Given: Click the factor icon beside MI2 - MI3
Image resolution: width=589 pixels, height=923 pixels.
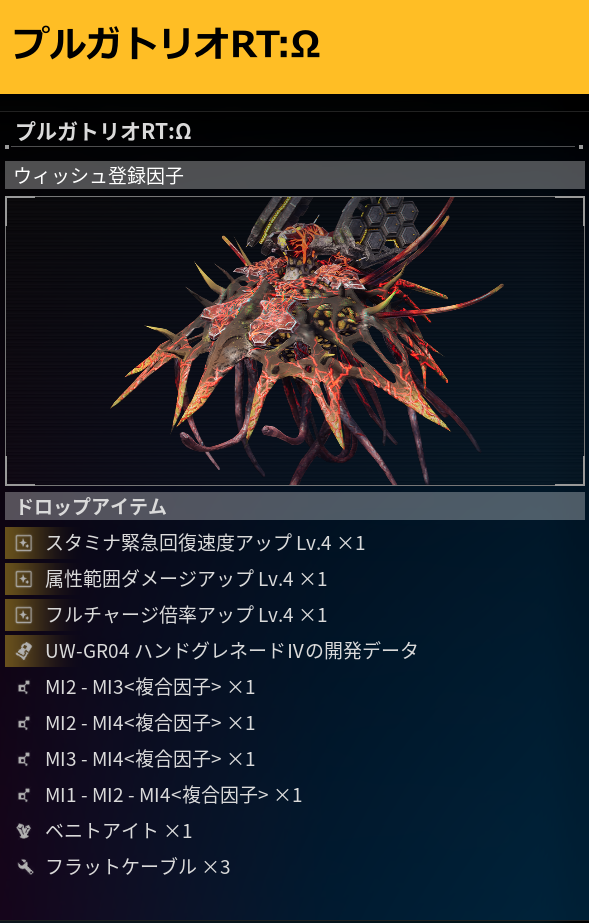Looking at the screenshot, I should (x=24, y=687).
